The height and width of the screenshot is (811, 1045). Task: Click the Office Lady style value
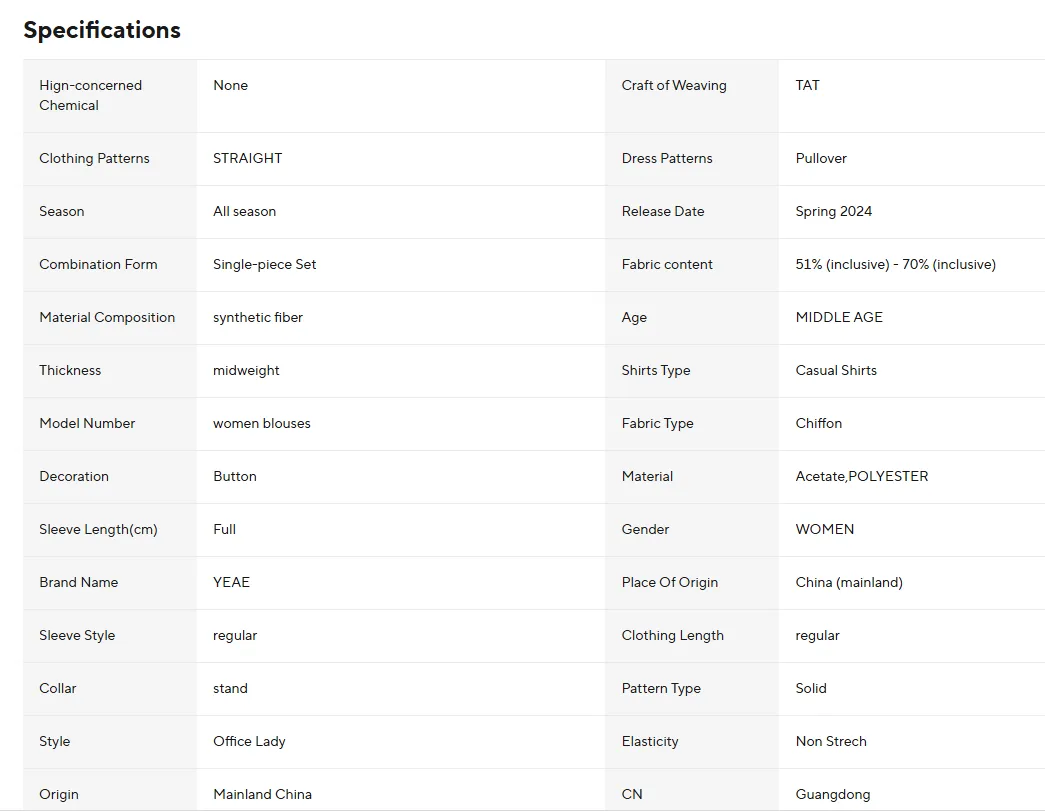(249, 741)
